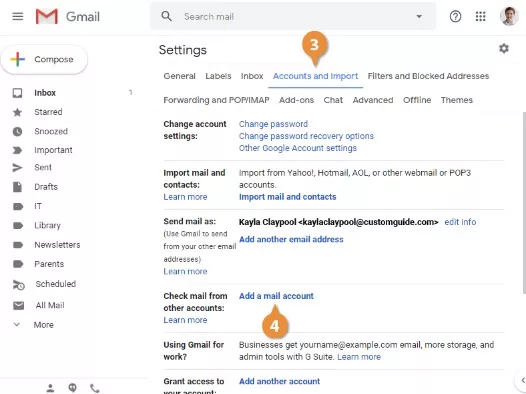Open the Themes settings tab

[x=457, y=100]
